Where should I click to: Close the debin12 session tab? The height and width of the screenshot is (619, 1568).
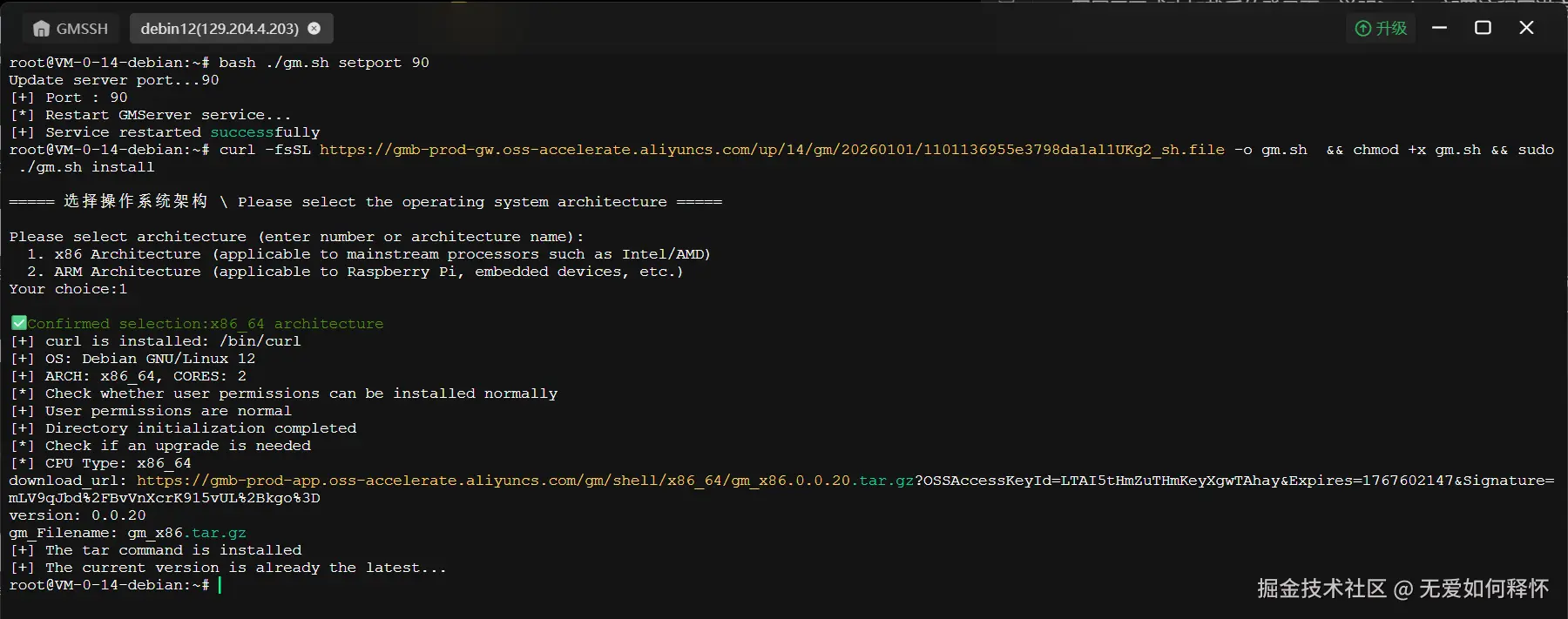coord(314,29)
